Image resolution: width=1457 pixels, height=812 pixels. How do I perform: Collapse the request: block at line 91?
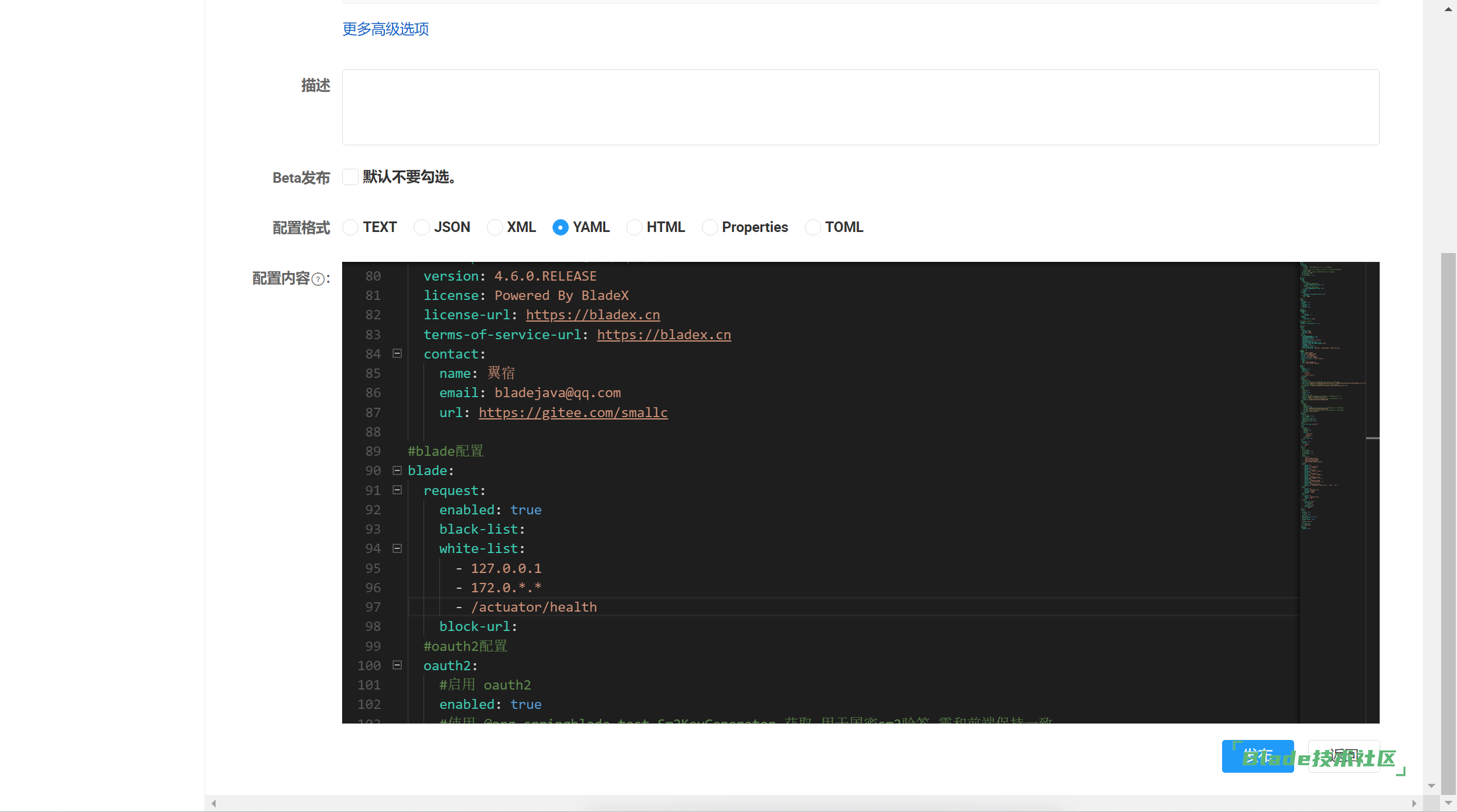tap(397, 490)
